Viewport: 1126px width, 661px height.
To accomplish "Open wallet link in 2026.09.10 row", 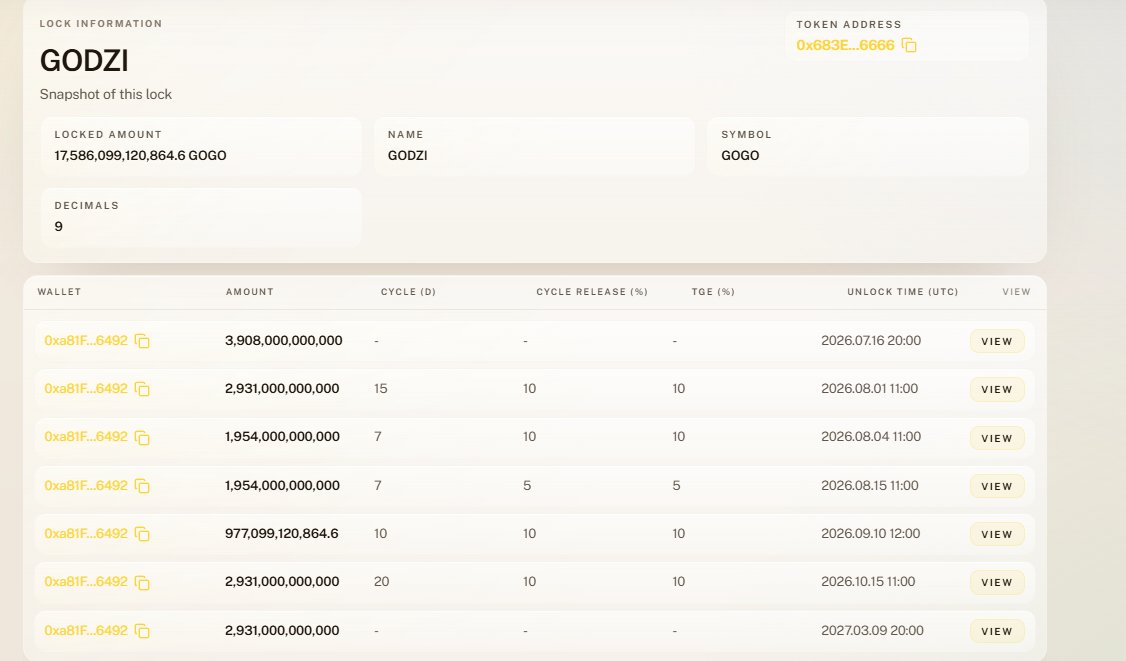I will [x=85, y=534].
